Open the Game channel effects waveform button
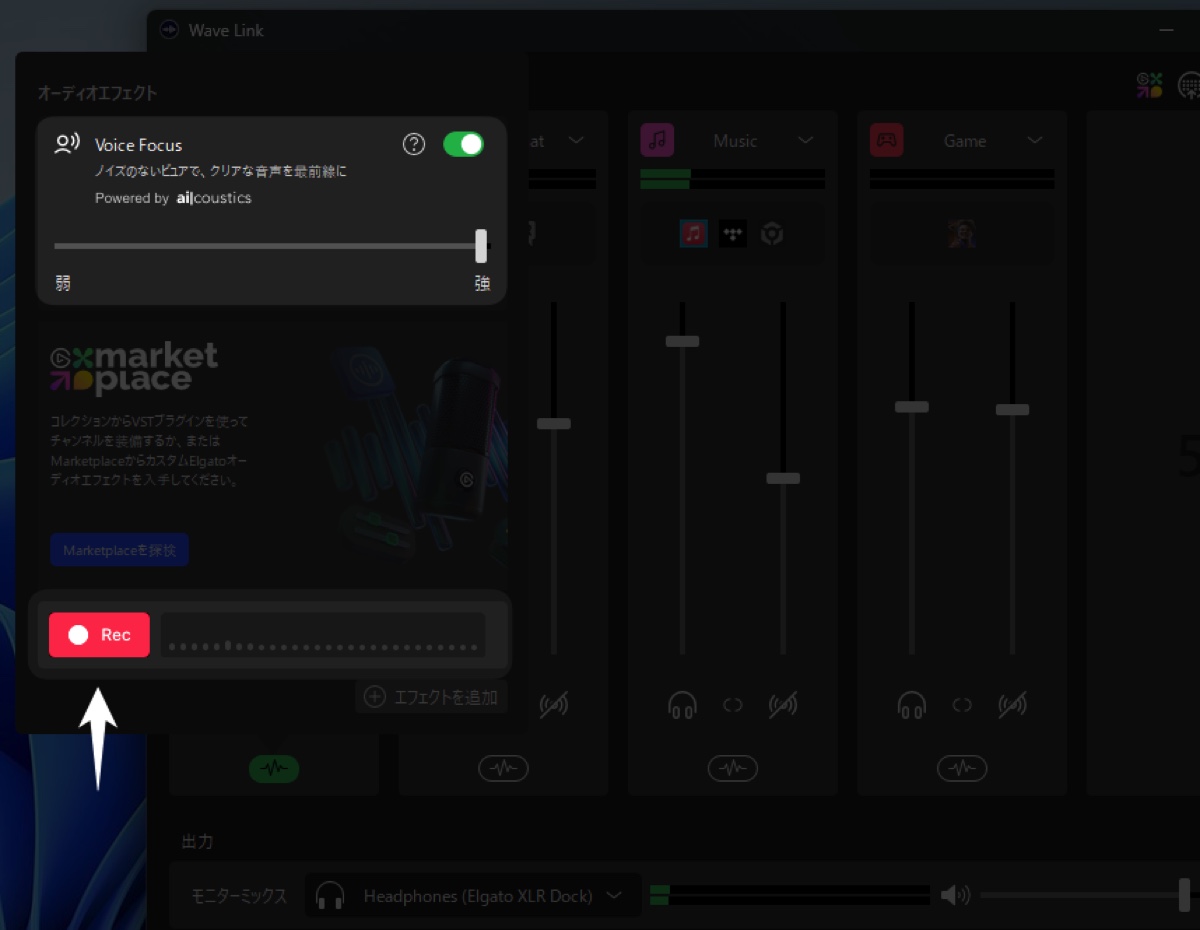The height and width of the screenshot is (930, 1200). coord(962,768)
